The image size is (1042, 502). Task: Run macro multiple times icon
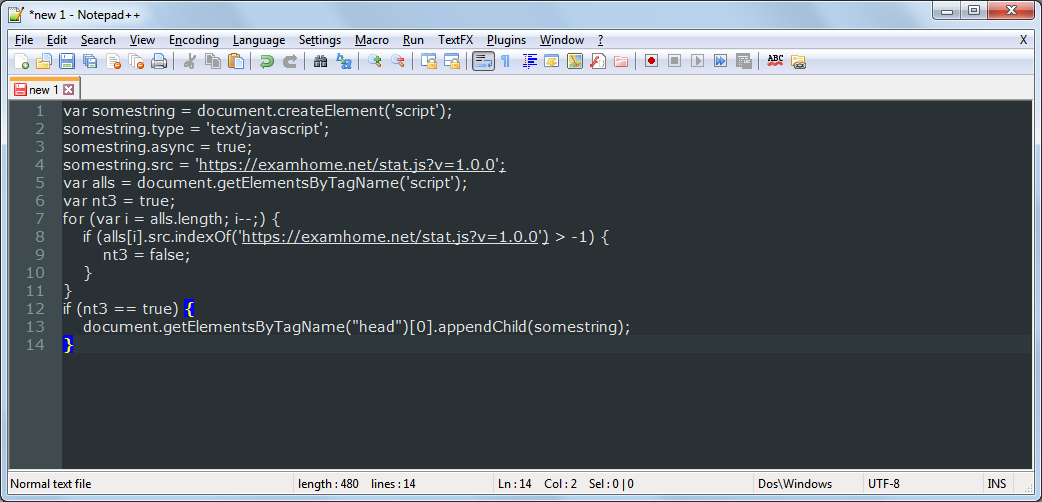click(x=720, y=62)
